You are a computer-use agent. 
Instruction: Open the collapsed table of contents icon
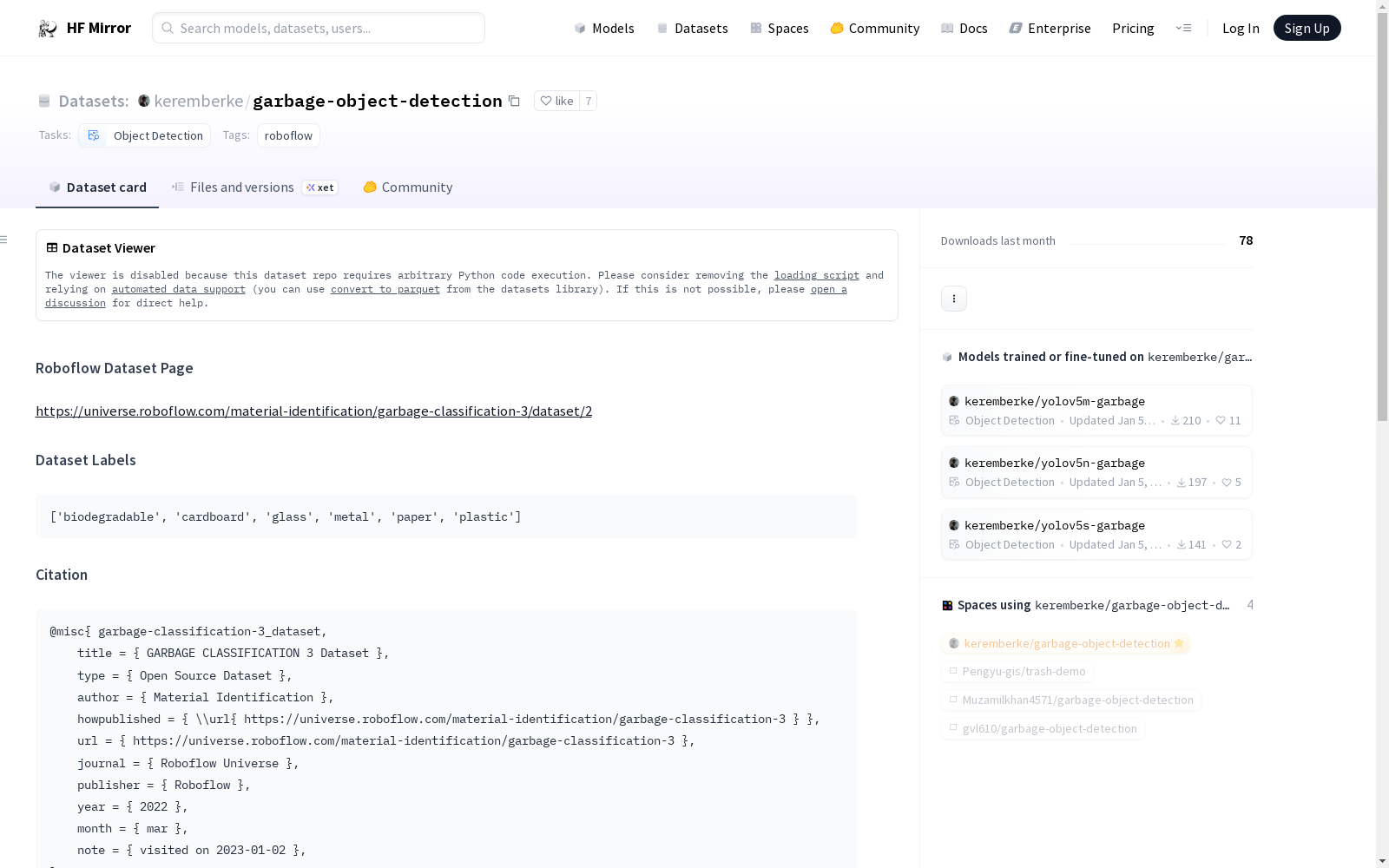pyautogui.click(x=4, y=240)
